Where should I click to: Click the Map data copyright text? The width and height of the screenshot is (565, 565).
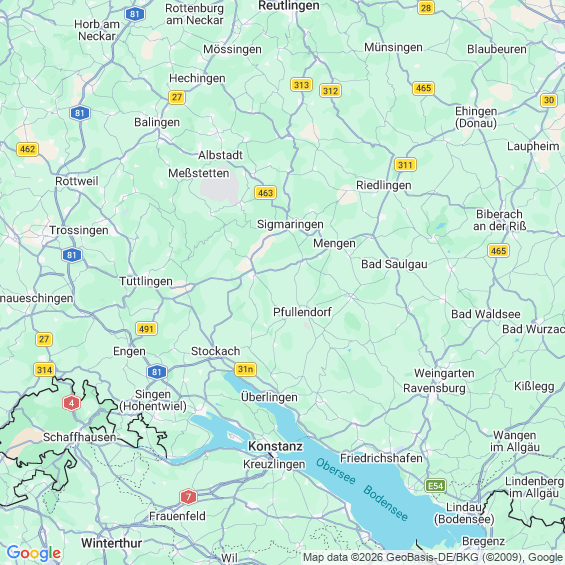click(433, 557)
